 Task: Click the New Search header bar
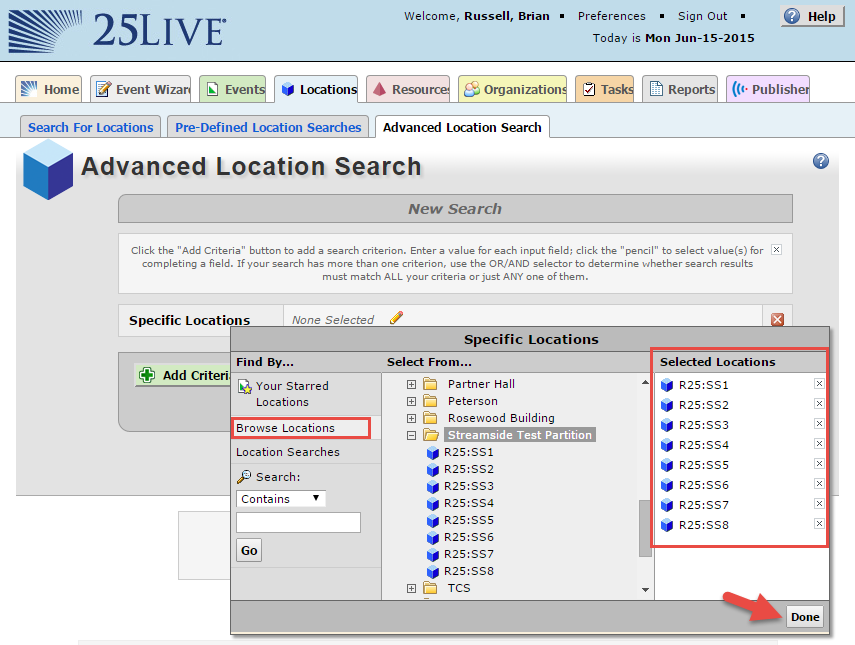pyautogui.click(x=455, y=209)
